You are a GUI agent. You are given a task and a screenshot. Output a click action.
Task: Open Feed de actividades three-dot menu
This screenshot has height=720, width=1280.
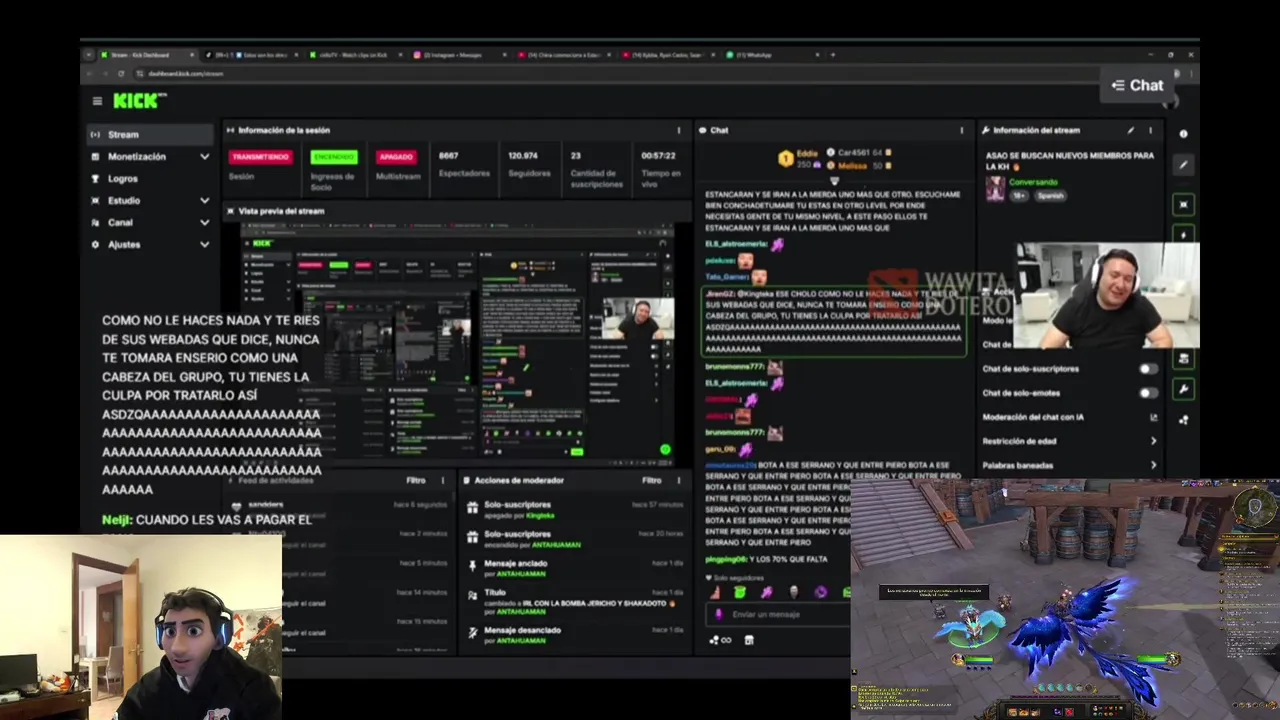point(443,481)
